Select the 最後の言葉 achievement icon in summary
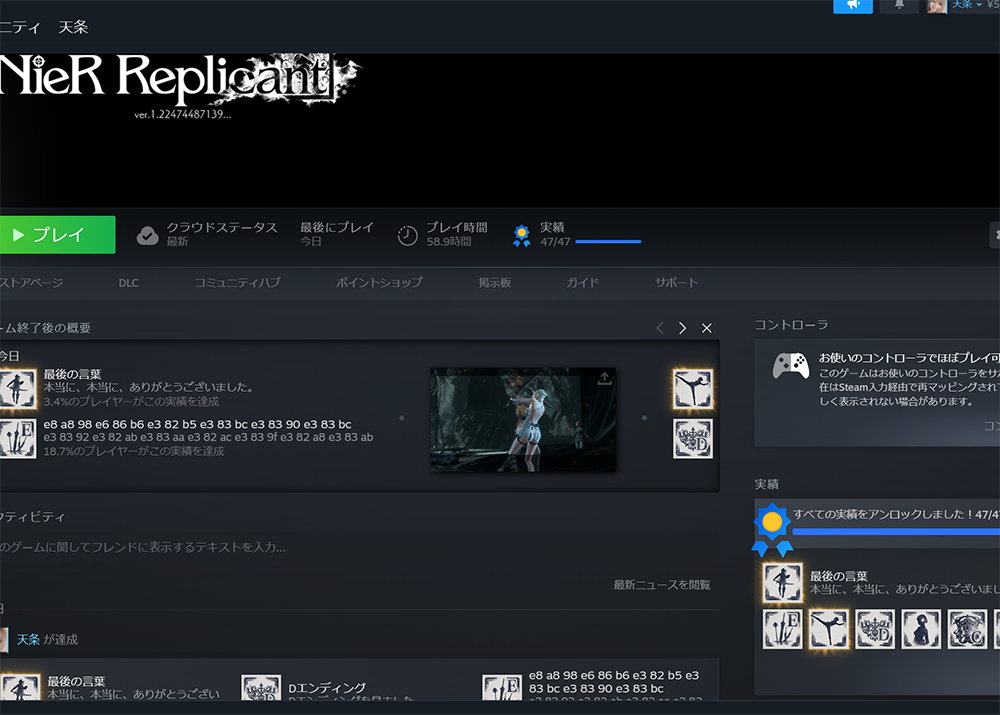The height and width of the screenshot is (715, 1000). tap(17, 388)
